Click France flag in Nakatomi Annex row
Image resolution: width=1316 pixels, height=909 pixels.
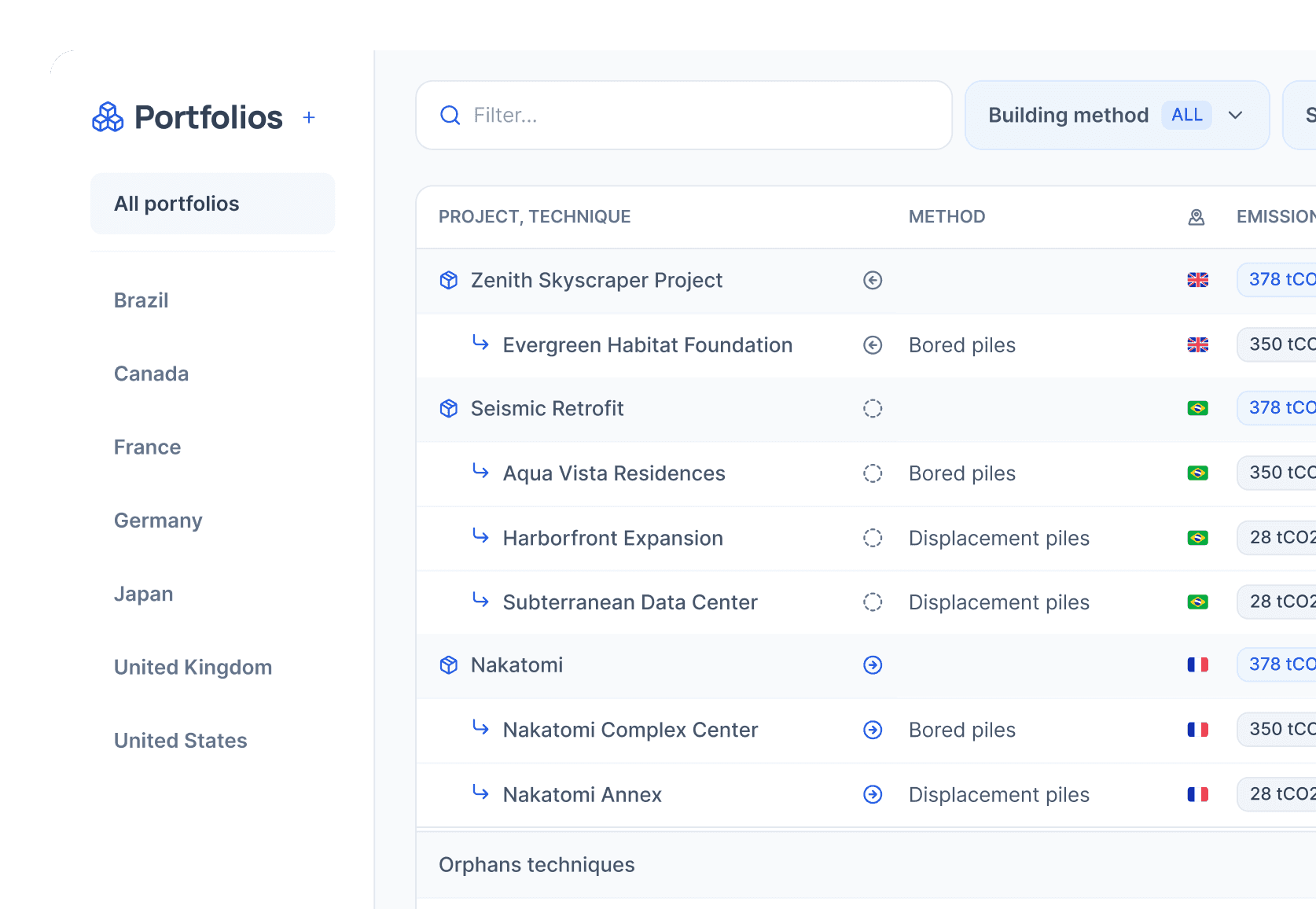1198,794
